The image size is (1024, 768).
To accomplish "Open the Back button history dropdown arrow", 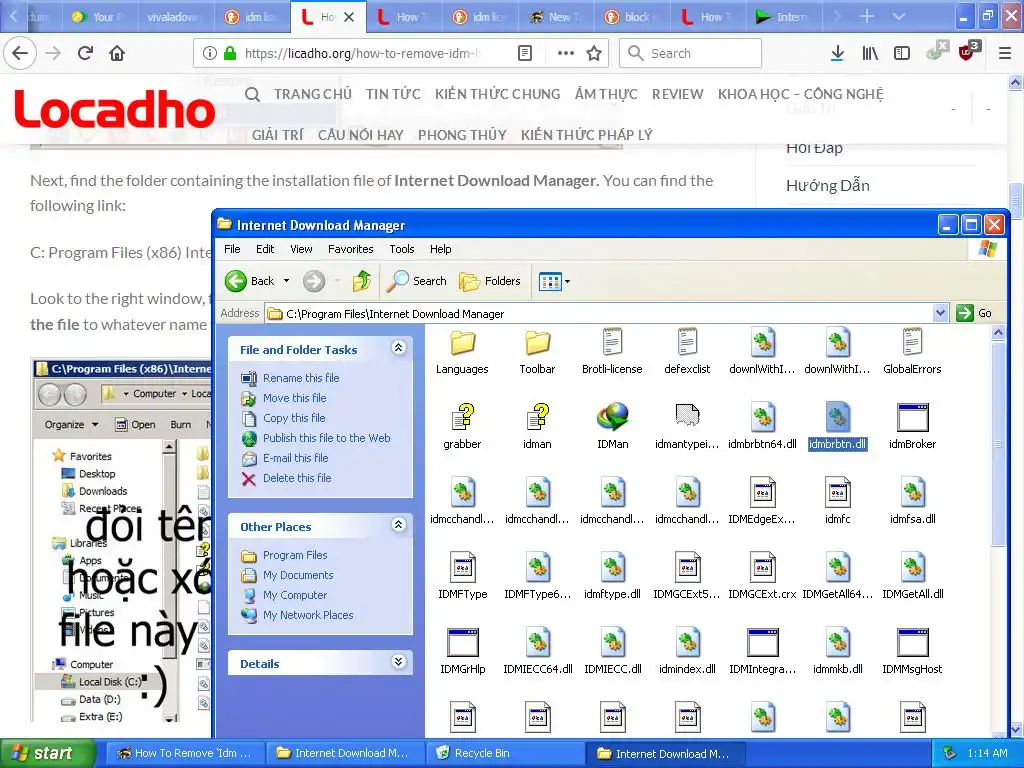I will pos(286,281).
